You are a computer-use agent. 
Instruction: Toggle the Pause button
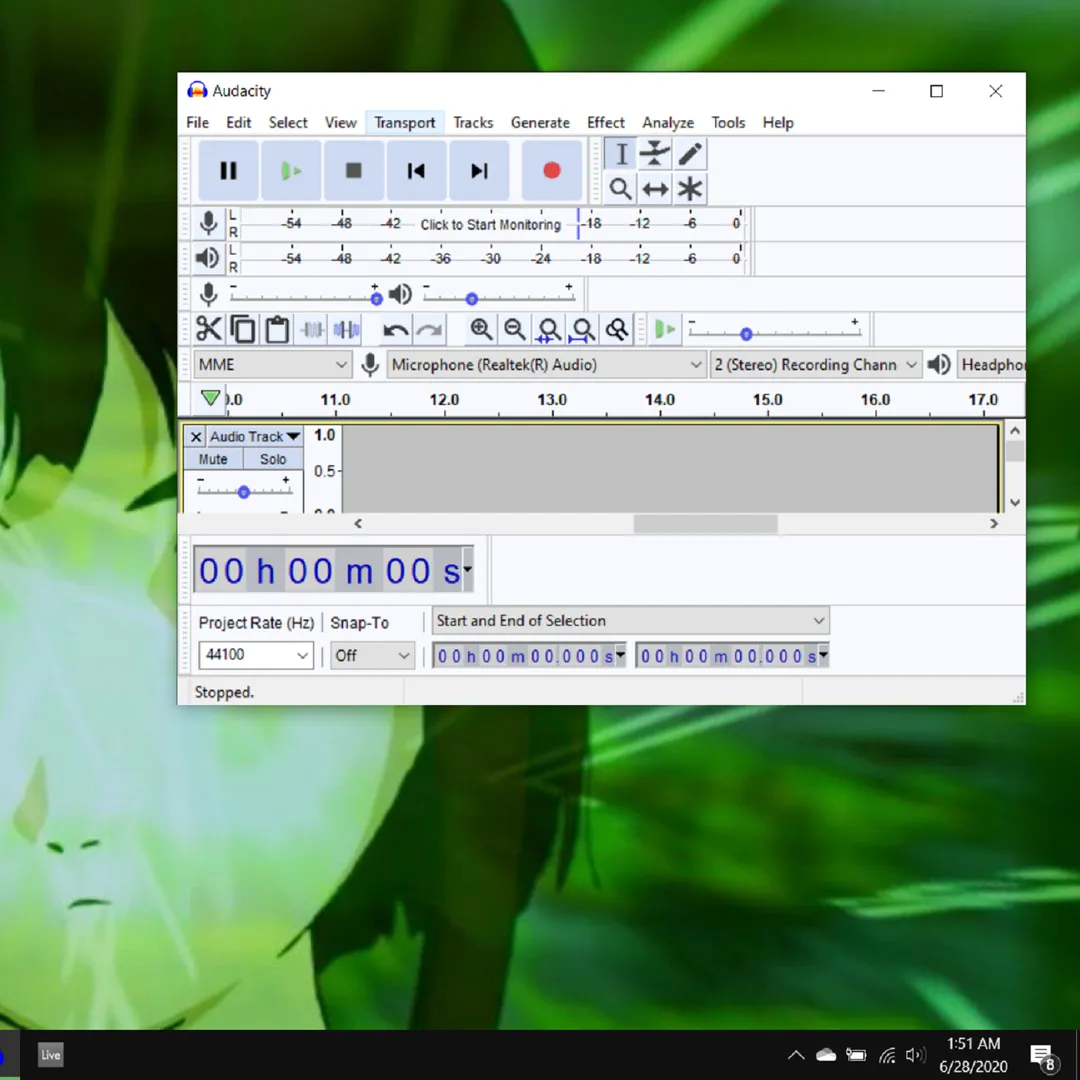[x=228, y=170]
